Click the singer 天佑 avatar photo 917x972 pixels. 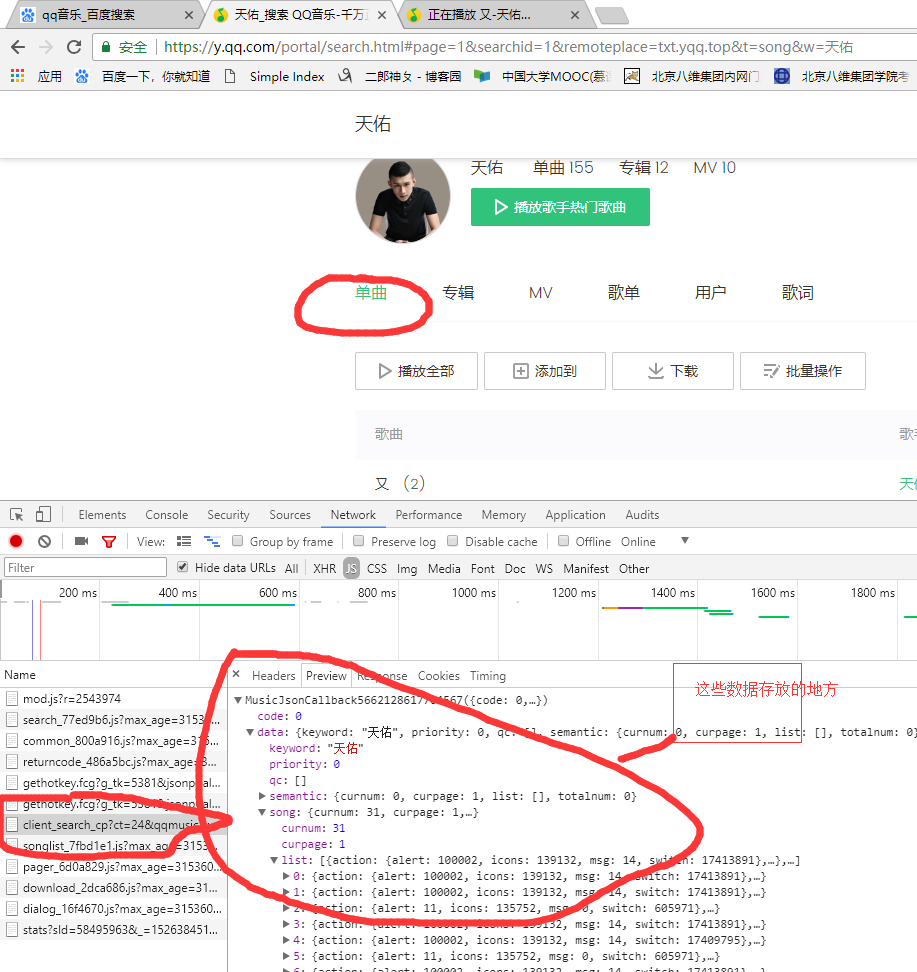pyautogui.click(x=403, y=197)
